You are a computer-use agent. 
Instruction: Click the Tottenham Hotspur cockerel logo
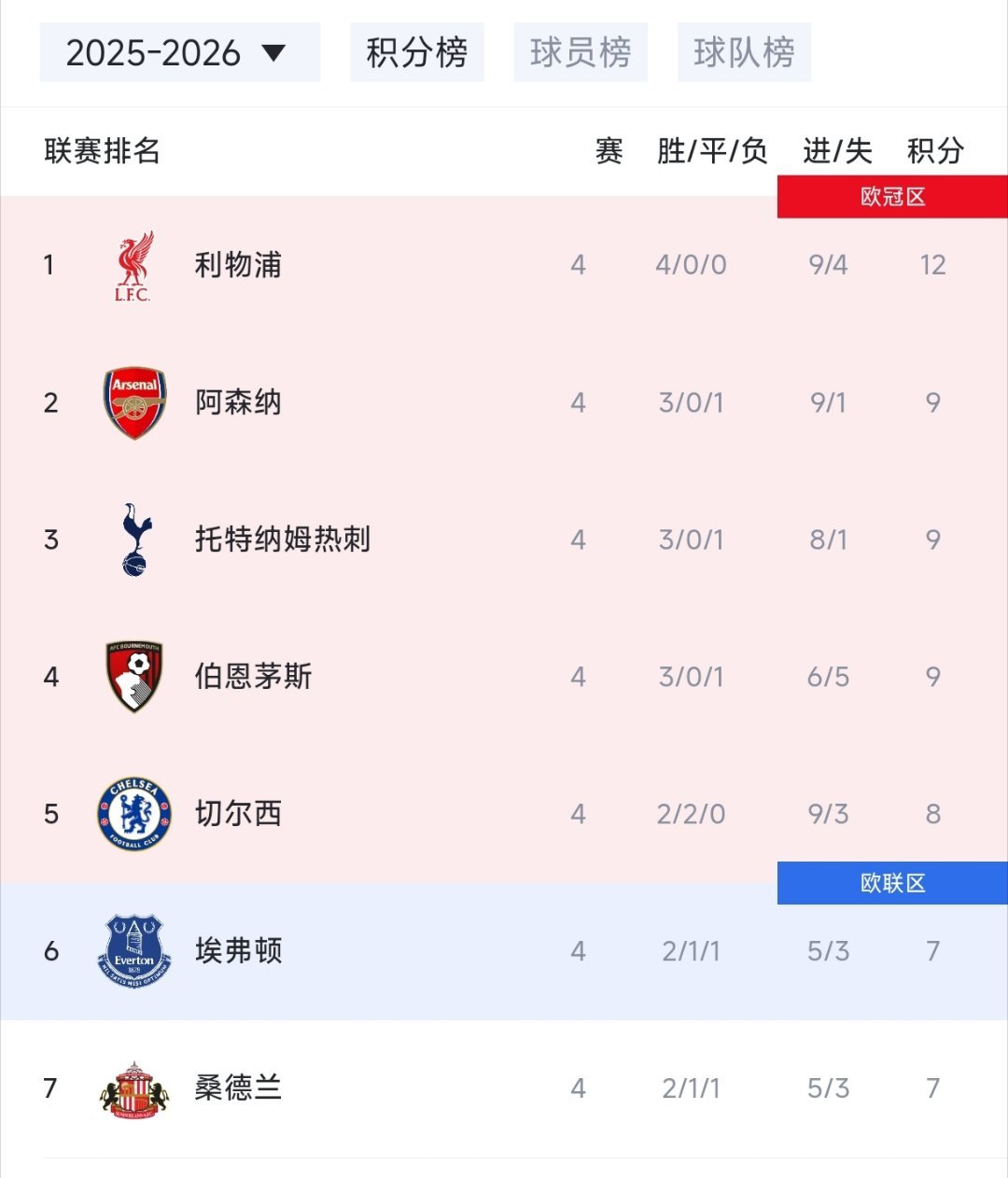136,540
